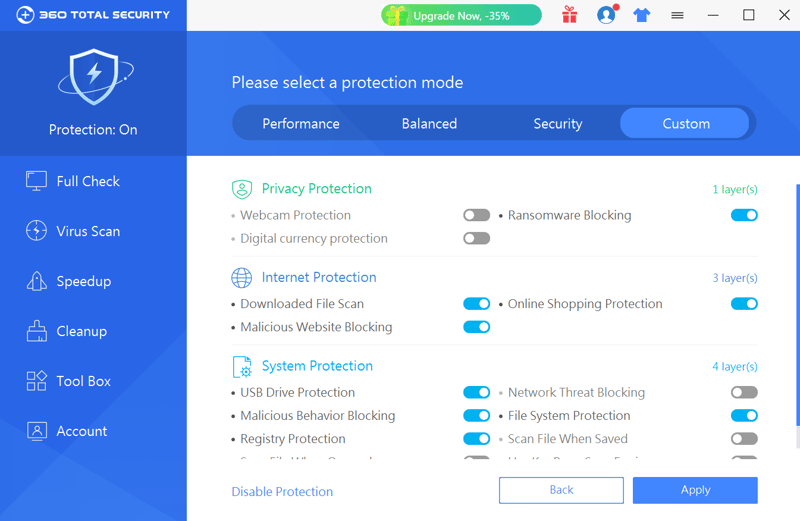Image resolution: width=800 pixels, height=521 pixels.
Task: Click the protection shield lightning icon
Action: coord(95,77)
